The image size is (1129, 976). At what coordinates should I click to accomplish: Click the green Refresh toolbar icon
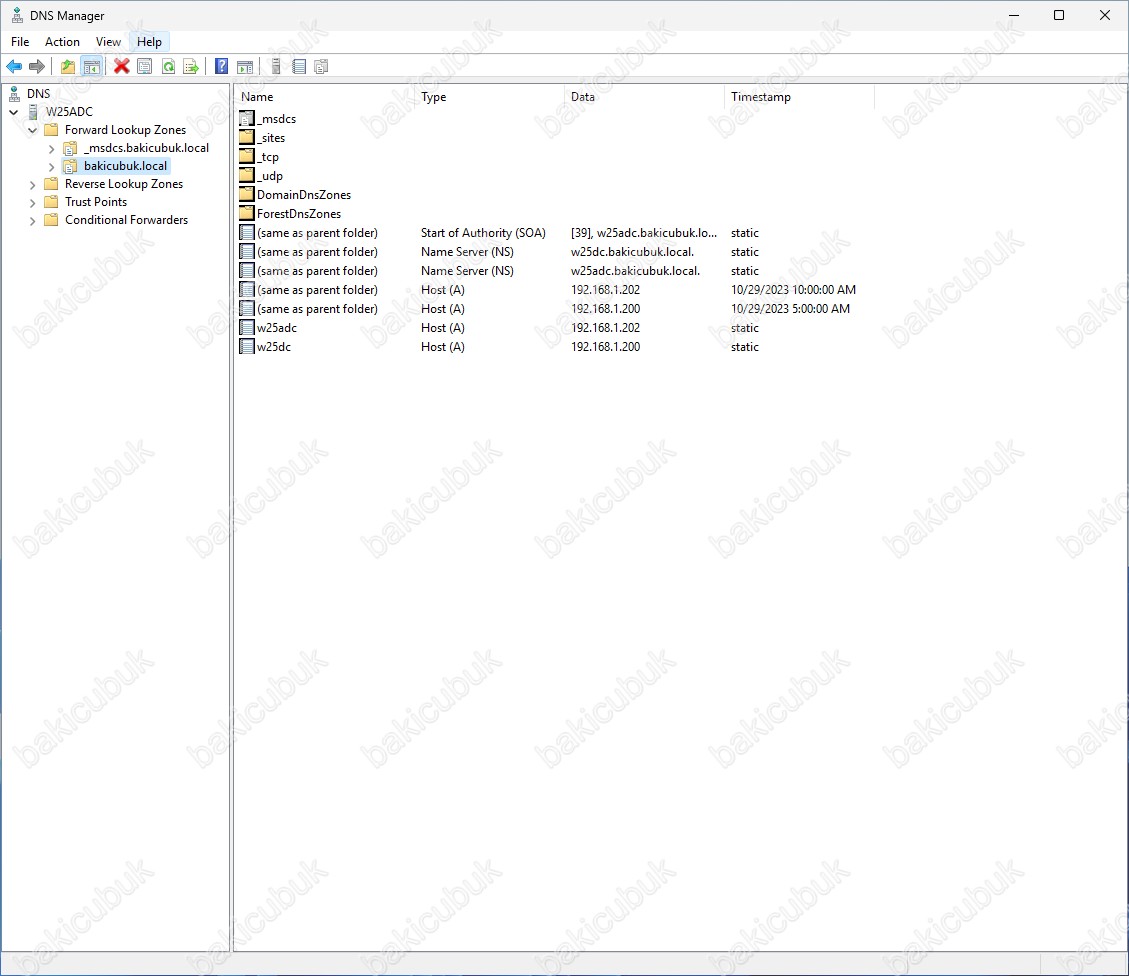(168, 67)
